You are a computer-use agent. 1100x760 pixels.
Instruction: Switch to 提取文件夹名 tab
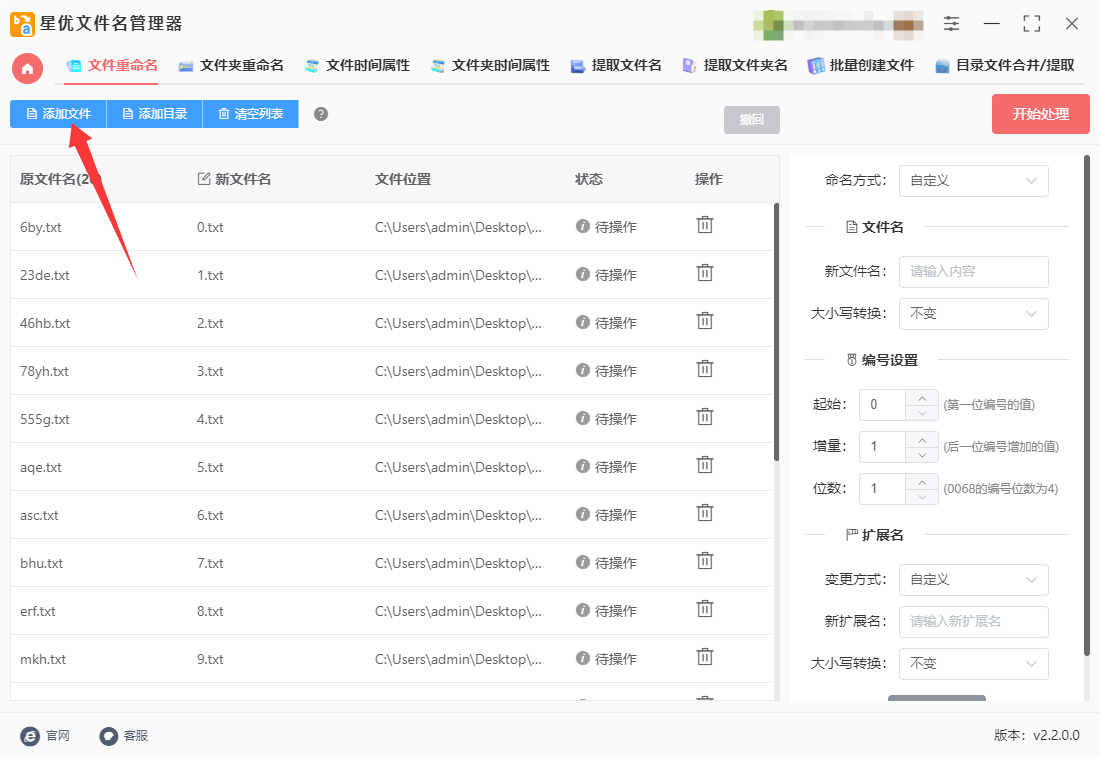tap(735, 65)
